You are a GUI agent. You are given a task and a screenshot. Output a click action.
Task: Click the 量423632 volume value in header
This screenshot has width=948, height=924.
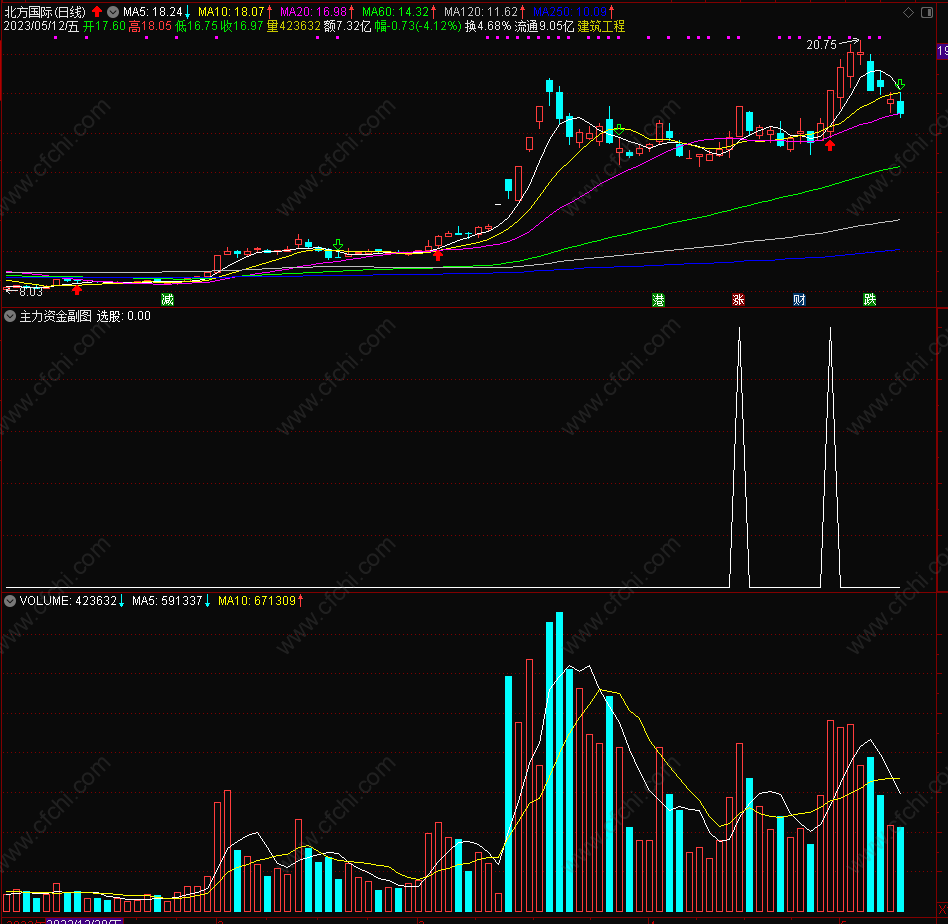click(x=294, y=26)
